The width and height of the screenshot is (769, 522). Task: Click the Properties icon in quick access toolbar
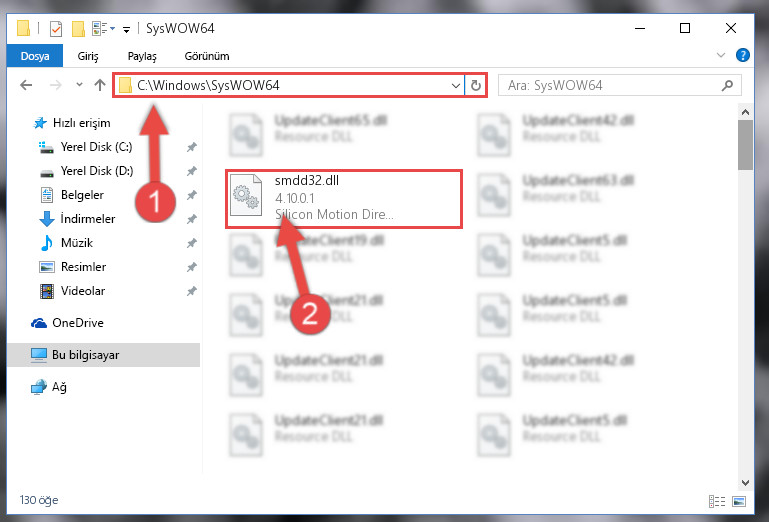(x=56, y=29)
